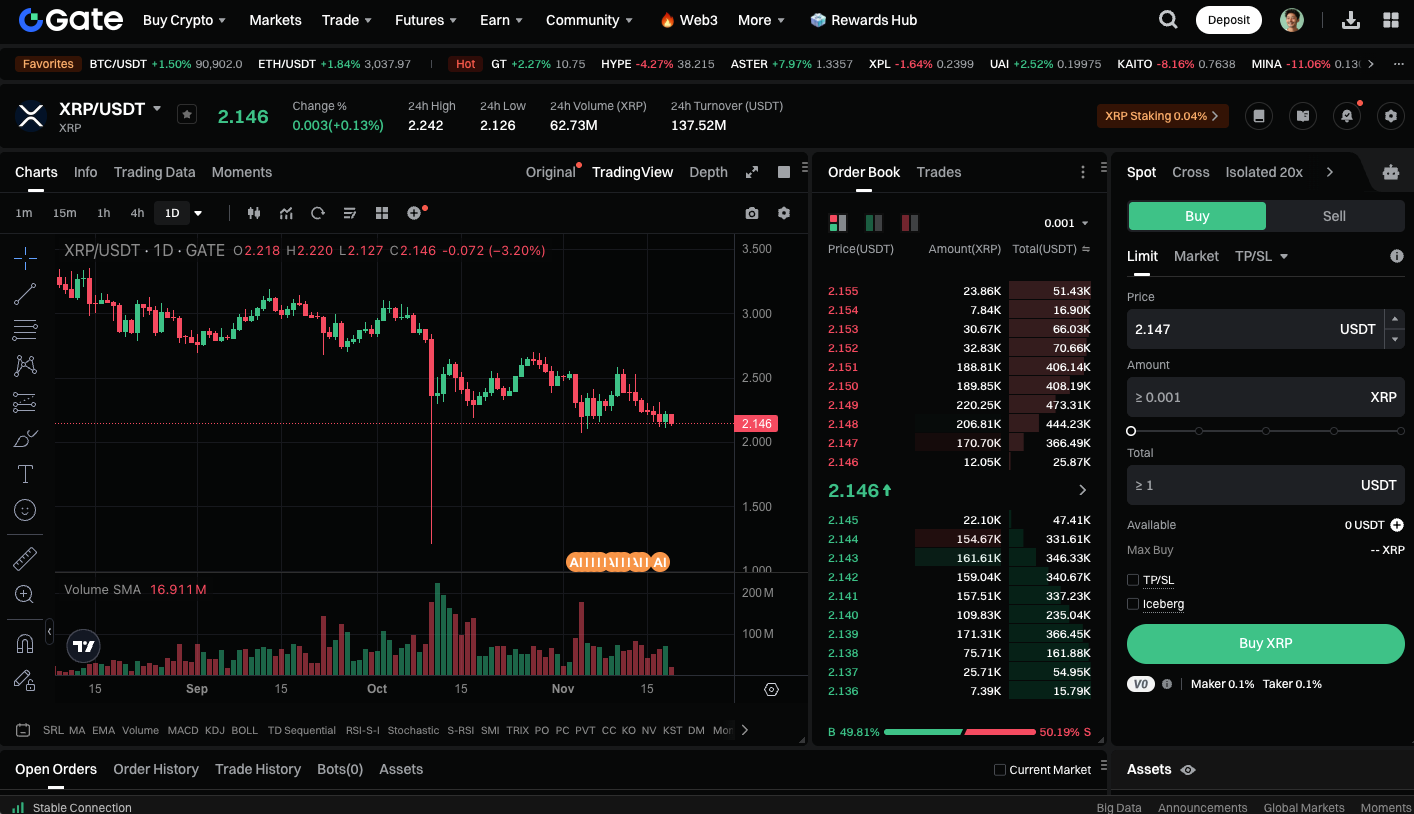Image resolution: width=1414 pixels, height=814 pixels.
Task: Open the 0.001 price precision dropdown
Action: [1066, 223]
